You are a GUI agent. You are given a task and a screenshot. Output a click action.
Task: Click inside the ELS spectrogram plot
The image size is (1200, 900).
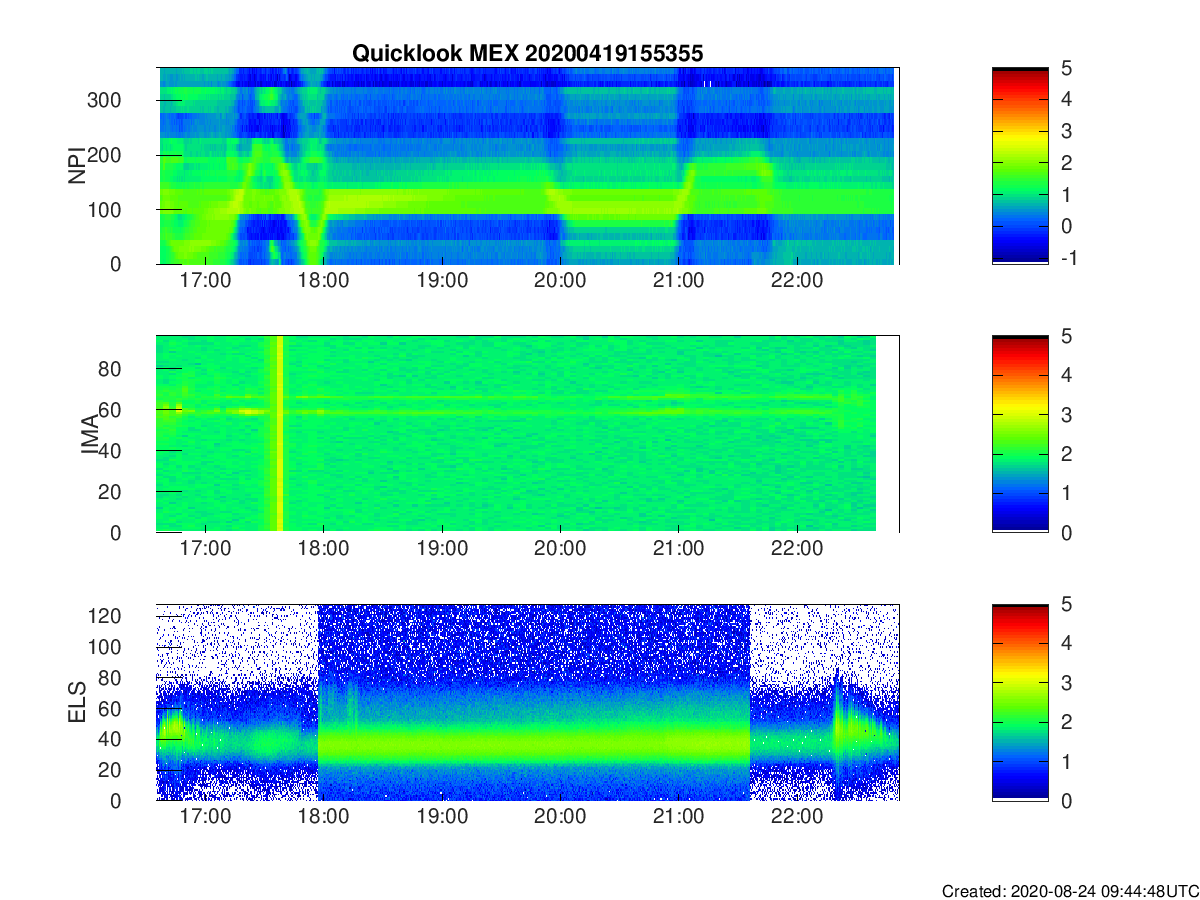(x=527, y=702)
